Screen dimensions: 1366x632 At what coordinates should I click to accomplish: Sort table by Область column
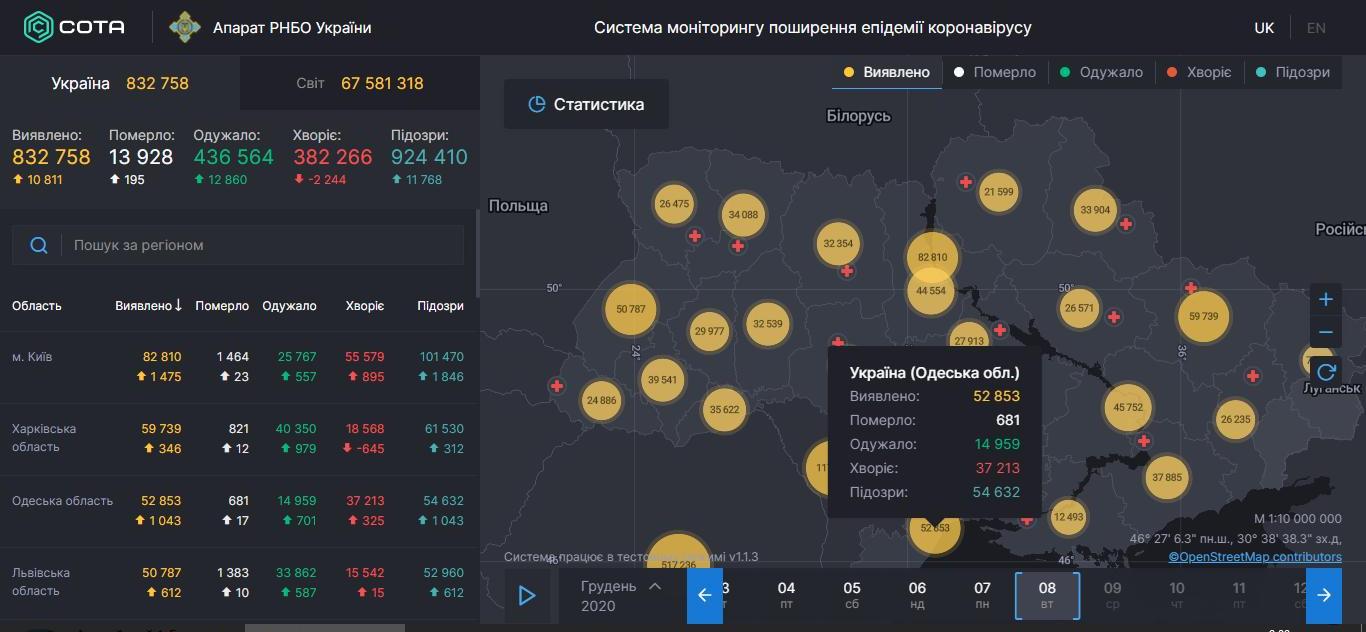point(37,306)
